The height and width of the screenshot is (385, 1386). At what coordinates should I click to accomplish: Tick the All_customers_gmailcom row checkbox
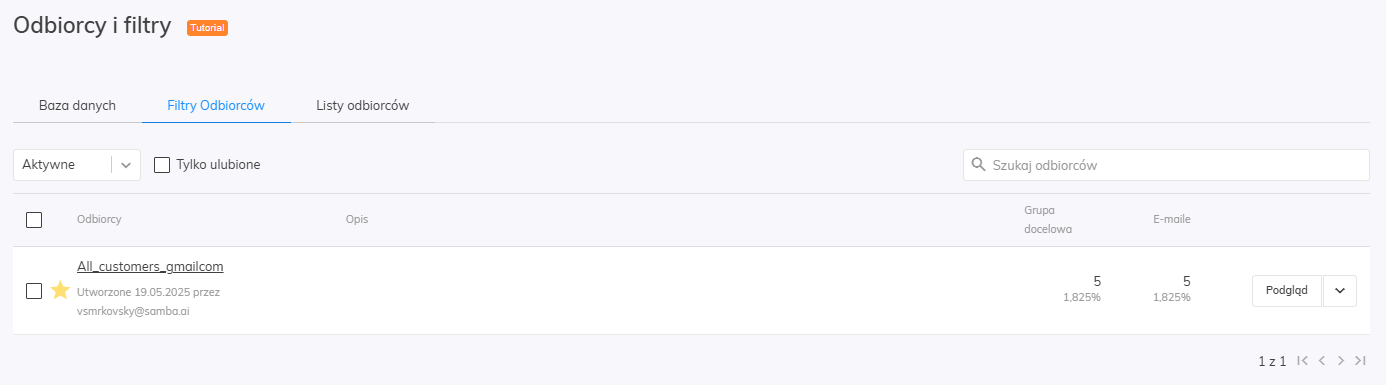click(34, 291)
